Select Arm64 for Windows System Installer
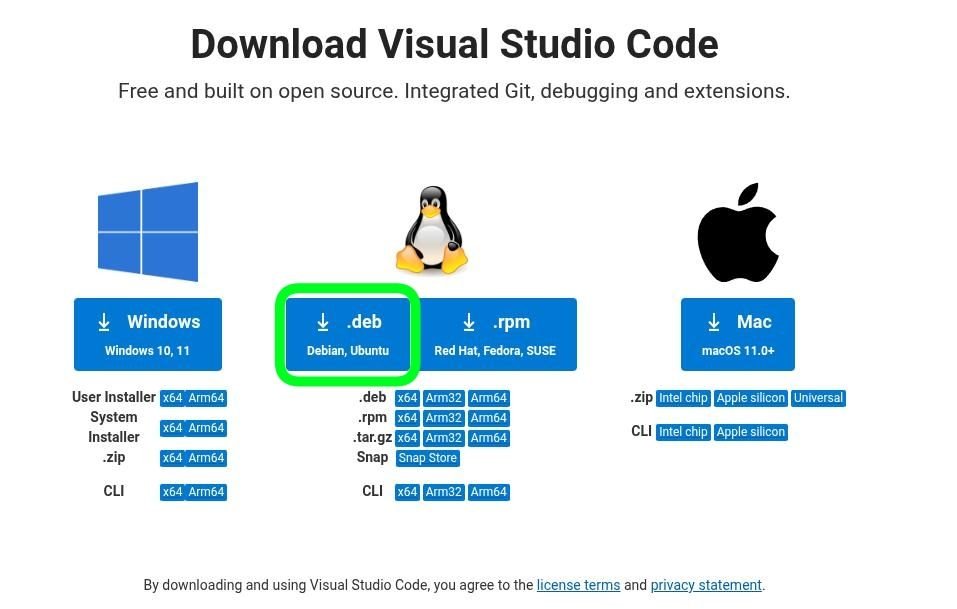The image size is (957, 609). tap(206, 428)
